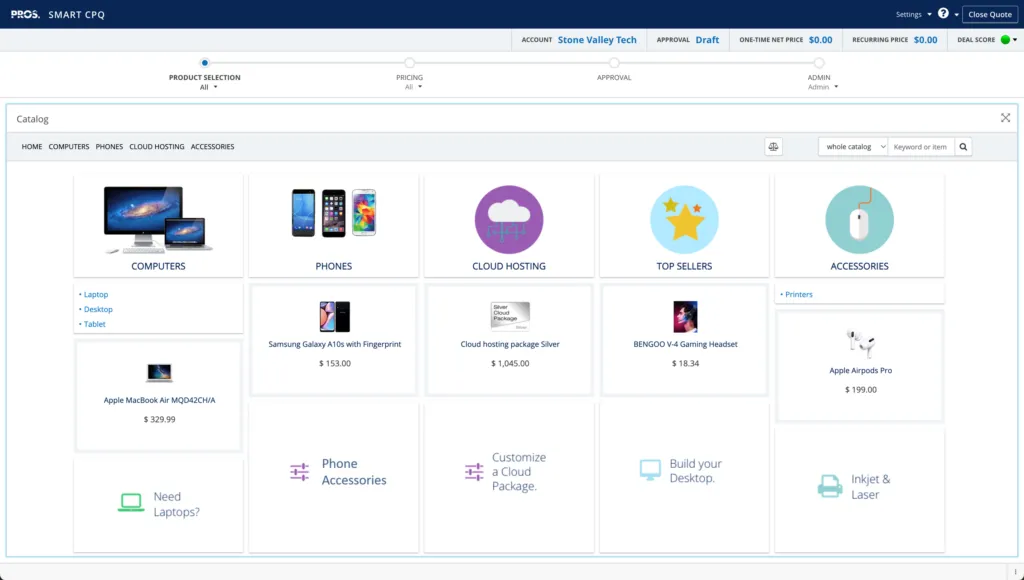Image resolution: width=1024 pixels, height=580 pixels.
Task: Click the Keyword or item search field
Action: tap(921, 147)
